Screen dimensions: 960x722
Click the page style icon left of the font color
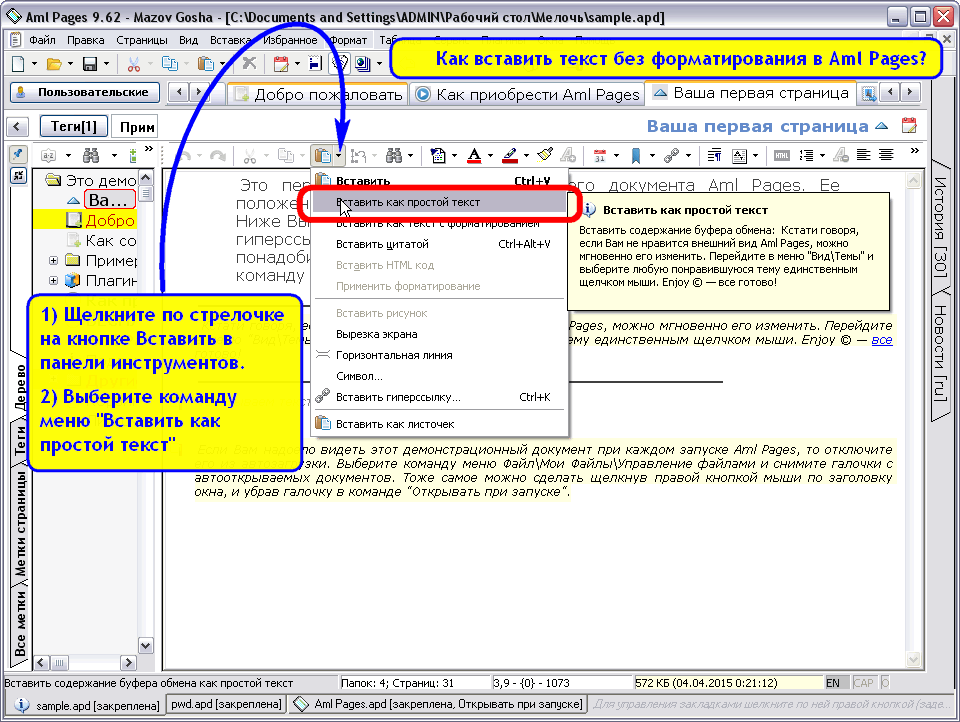pyautogui.click(x=438, y=156)
